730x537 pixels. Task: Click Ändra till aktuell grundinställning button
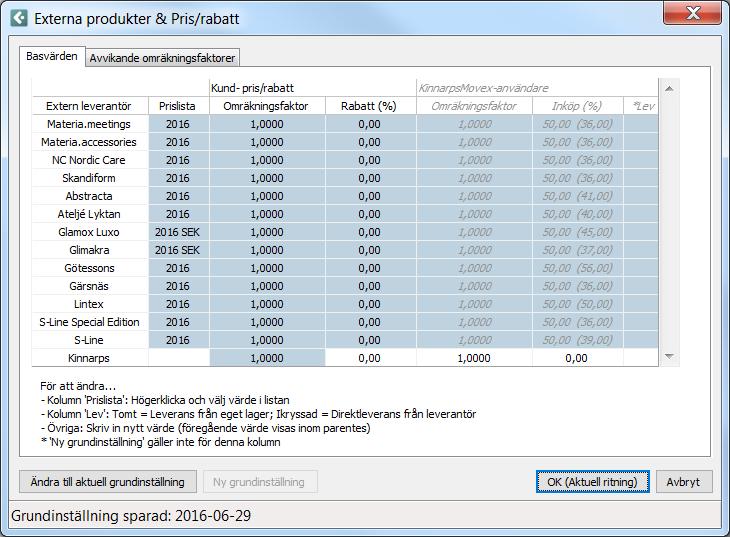(x=108, y=482)
